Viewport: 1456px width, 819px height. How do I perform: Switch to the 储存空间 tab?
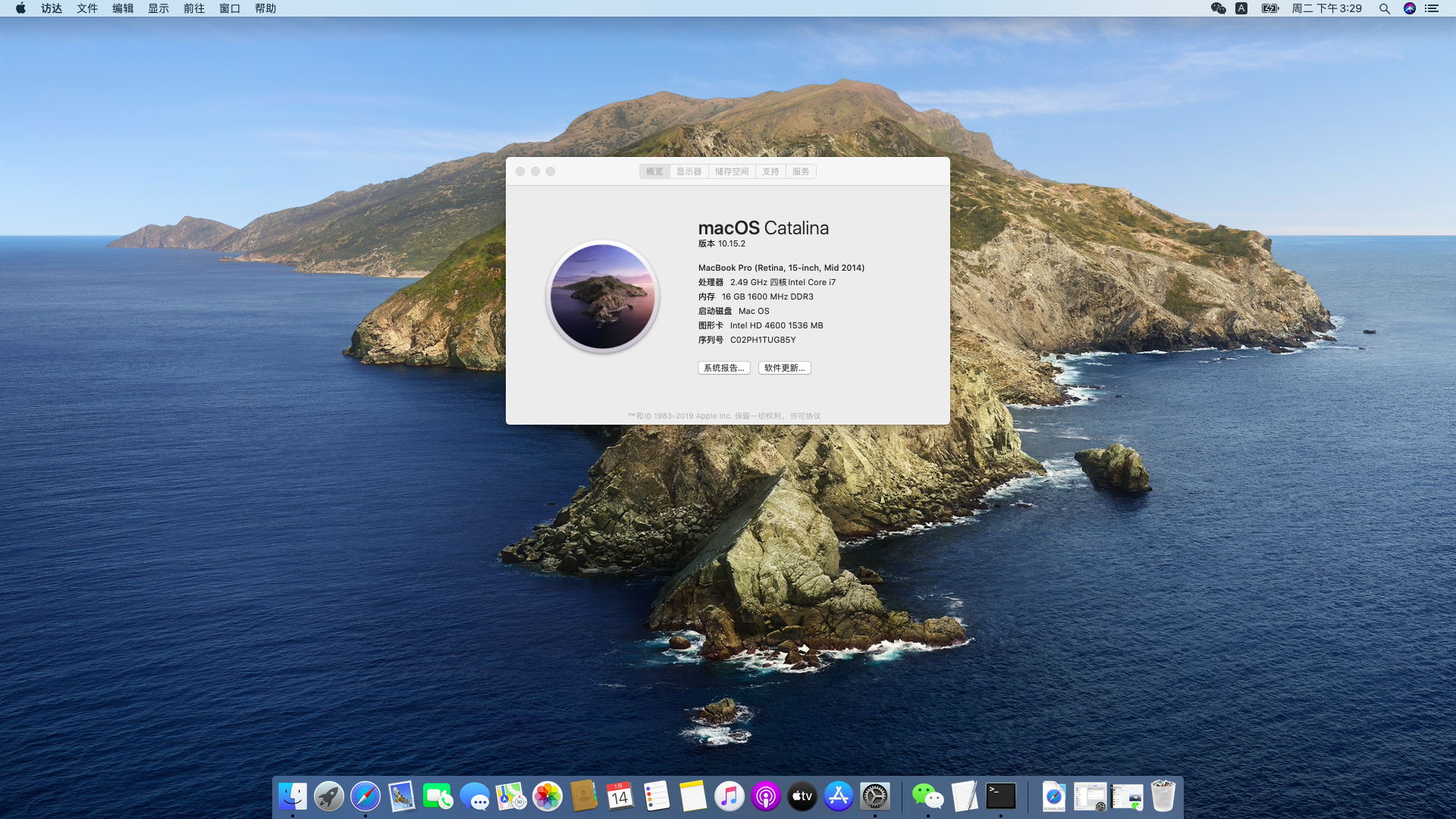731,171
